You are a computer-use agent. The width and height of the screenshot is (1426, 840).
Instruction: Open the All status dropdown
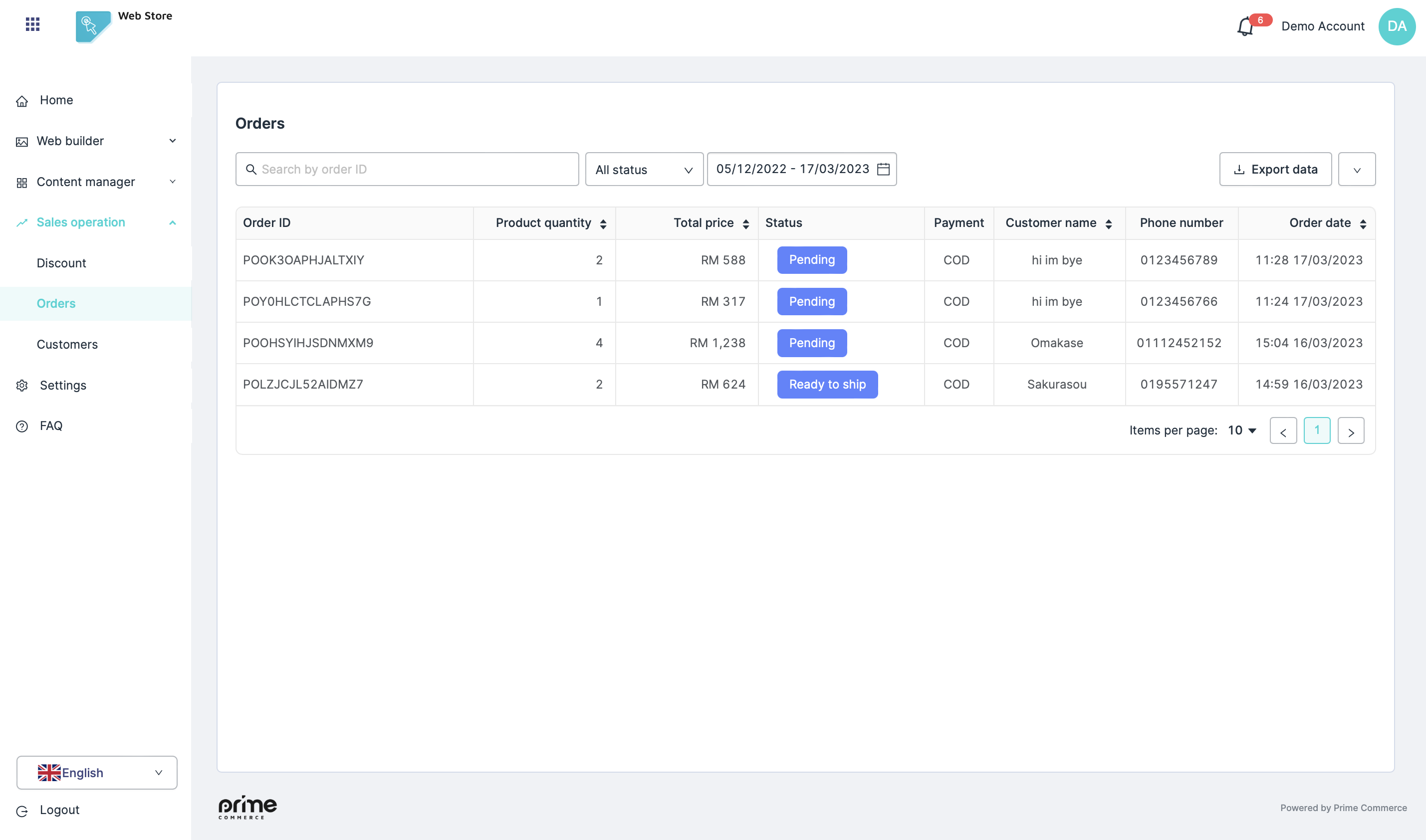tap(644, 170)
